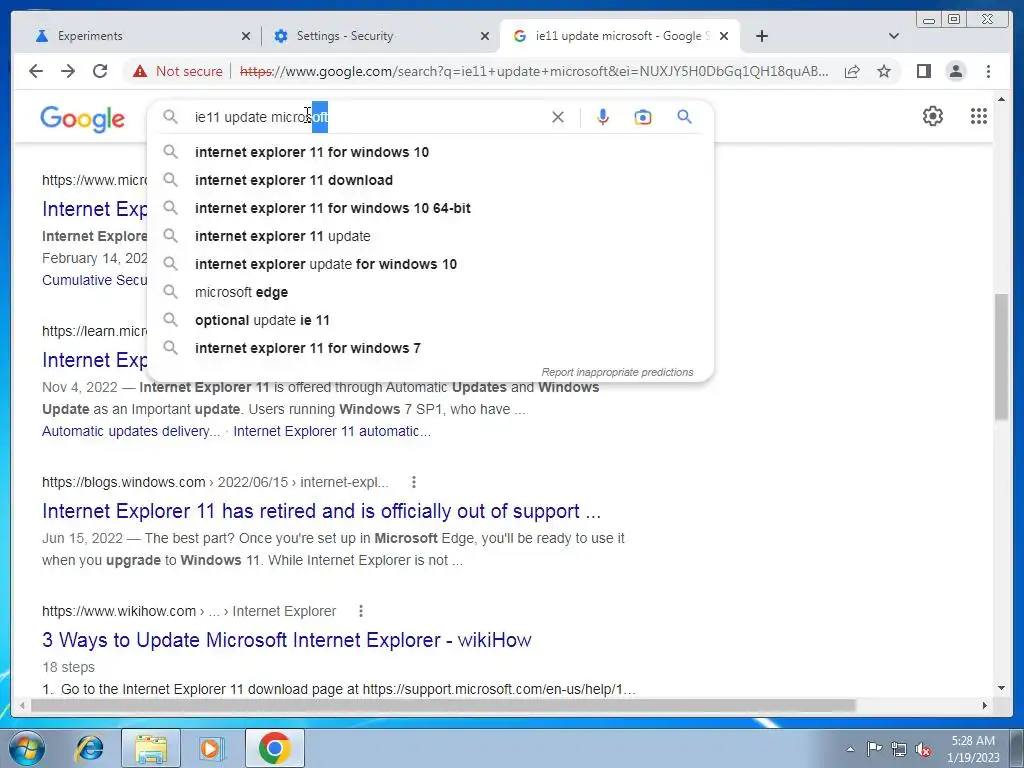The image size is (1024, 768).
Task: Close the Experiments tab
Action: (246, 36)
